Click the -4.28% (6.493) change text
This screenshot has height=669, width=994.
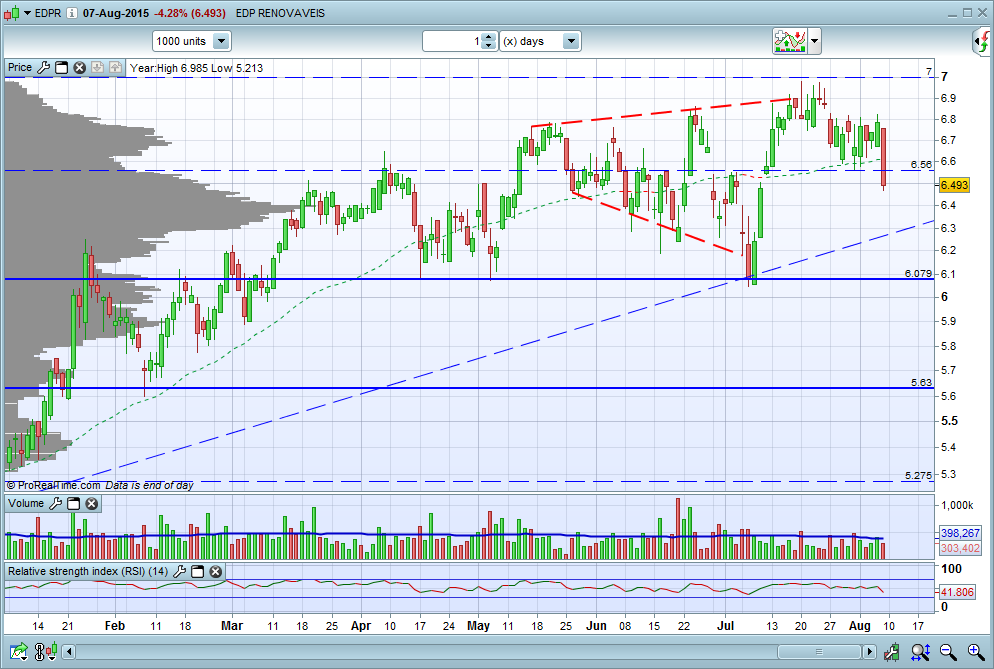click(190, 13)
